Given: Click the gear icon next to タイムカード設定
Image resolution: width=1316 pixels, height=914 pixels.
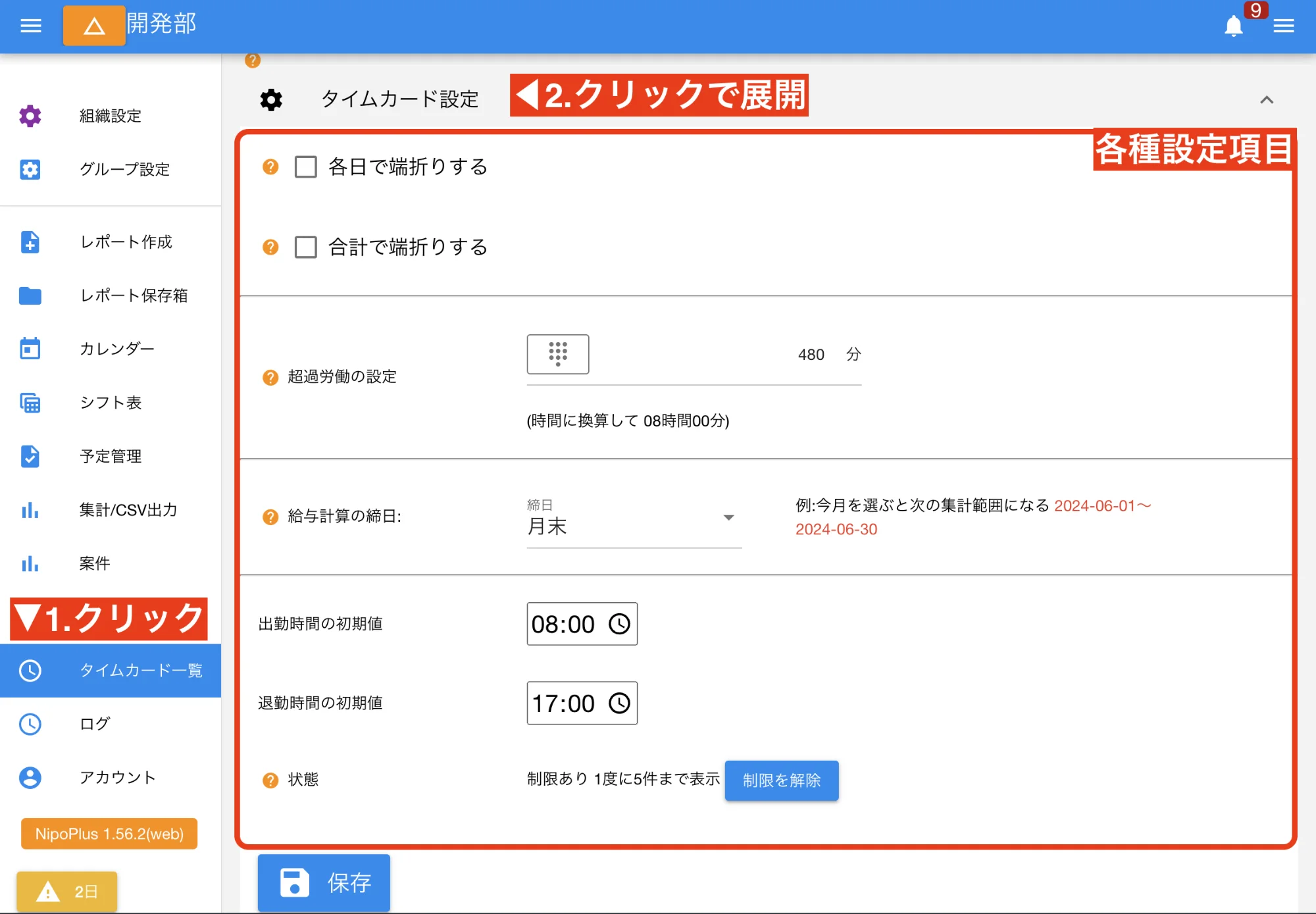Looking at the screenshot, I should (270, 99).
